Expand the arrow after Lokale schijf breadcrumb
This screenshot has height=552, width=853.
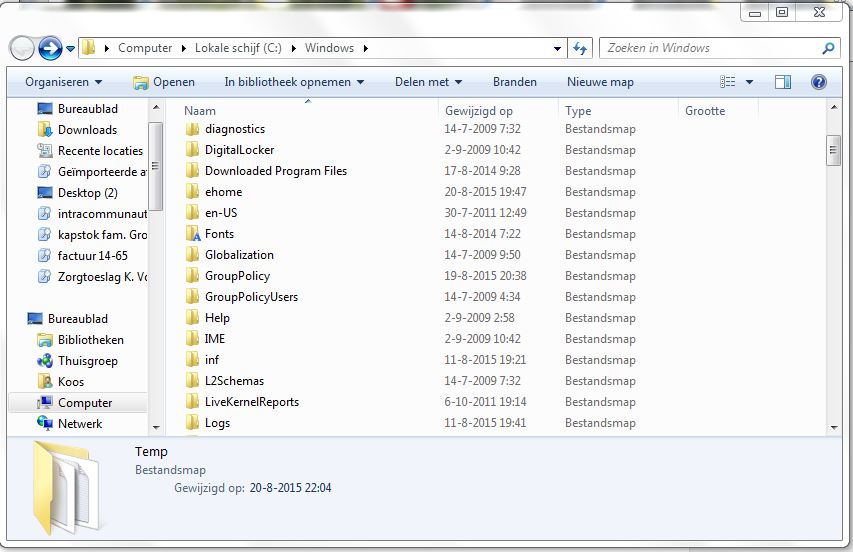click(x=294, y=48)
